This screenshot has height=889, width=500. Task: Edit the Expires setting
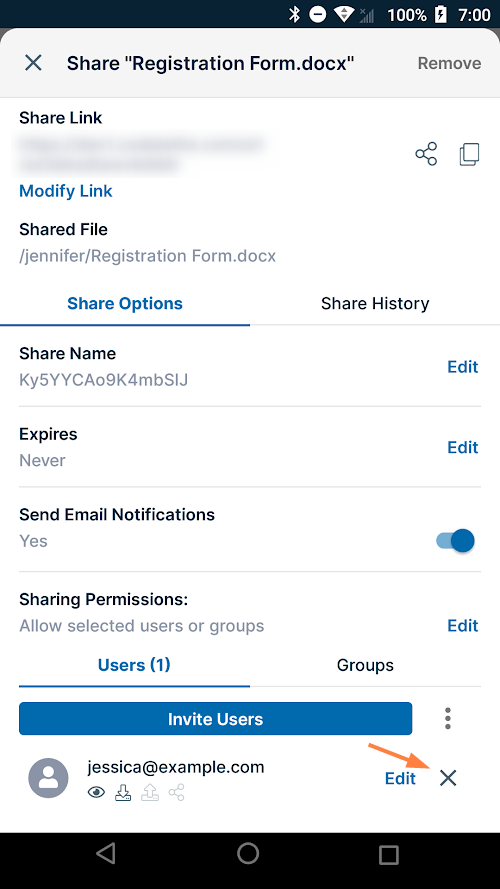[x=463, y=447]
